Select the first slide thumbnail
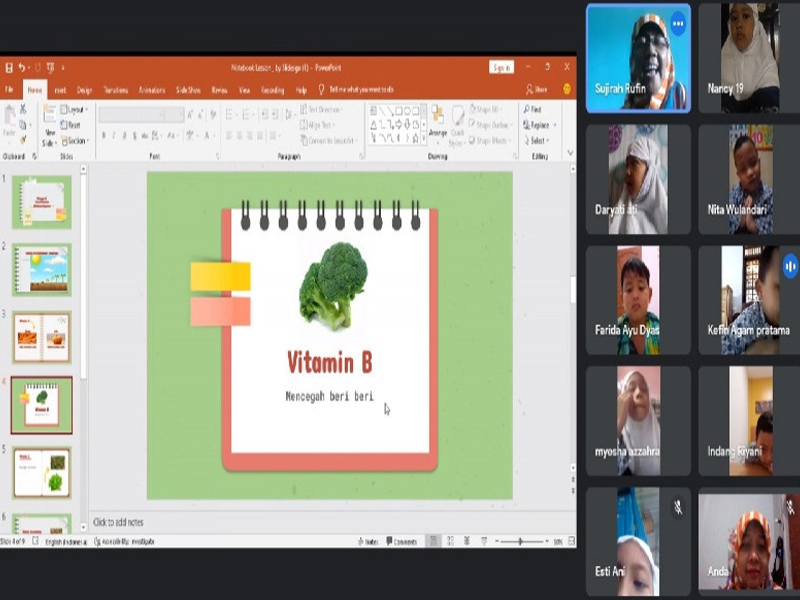 click(42, 202)
